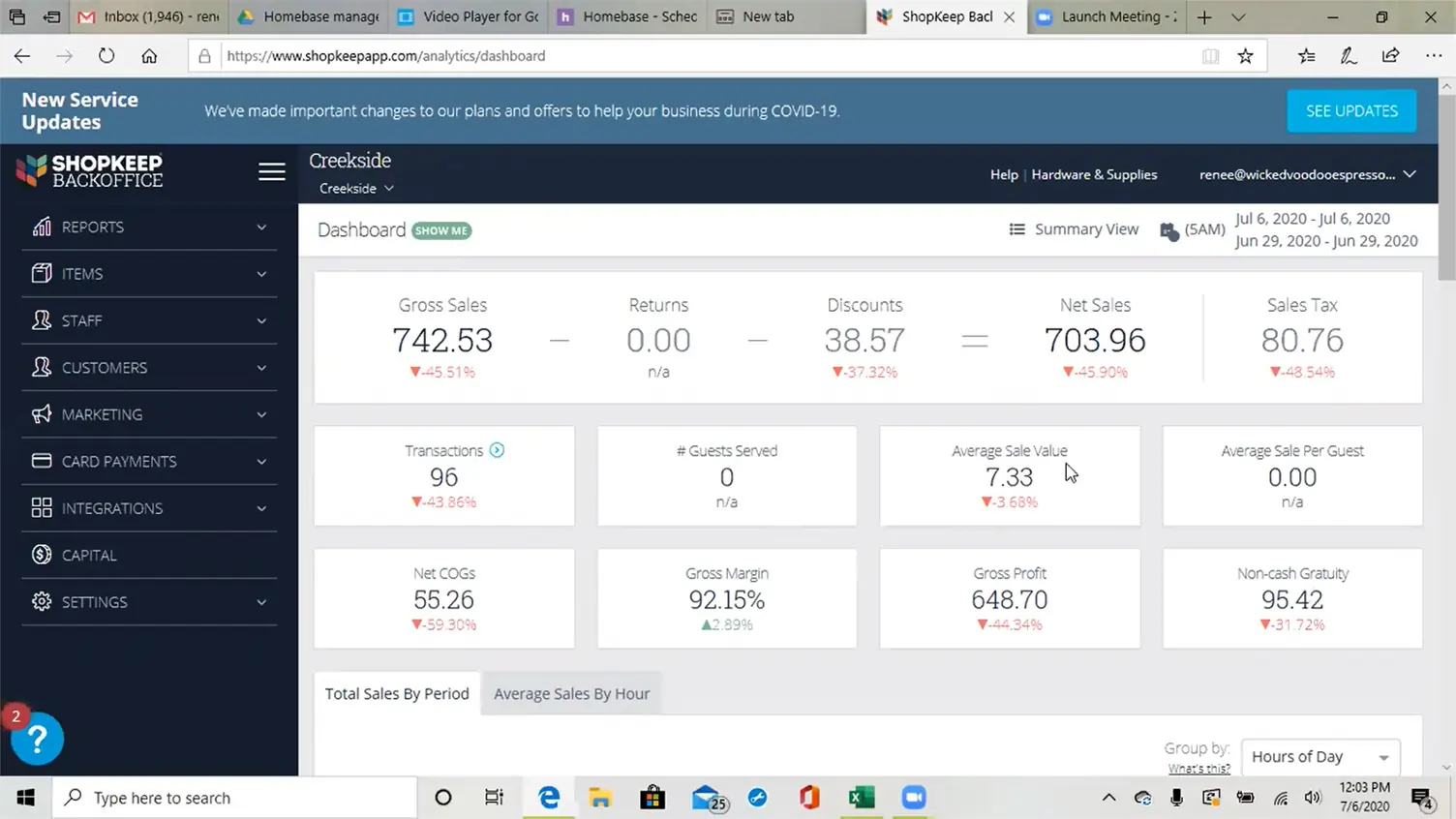Open the Group by Hours of Day dropdown
The image size is (1456, 819).
coord(1319,757)
